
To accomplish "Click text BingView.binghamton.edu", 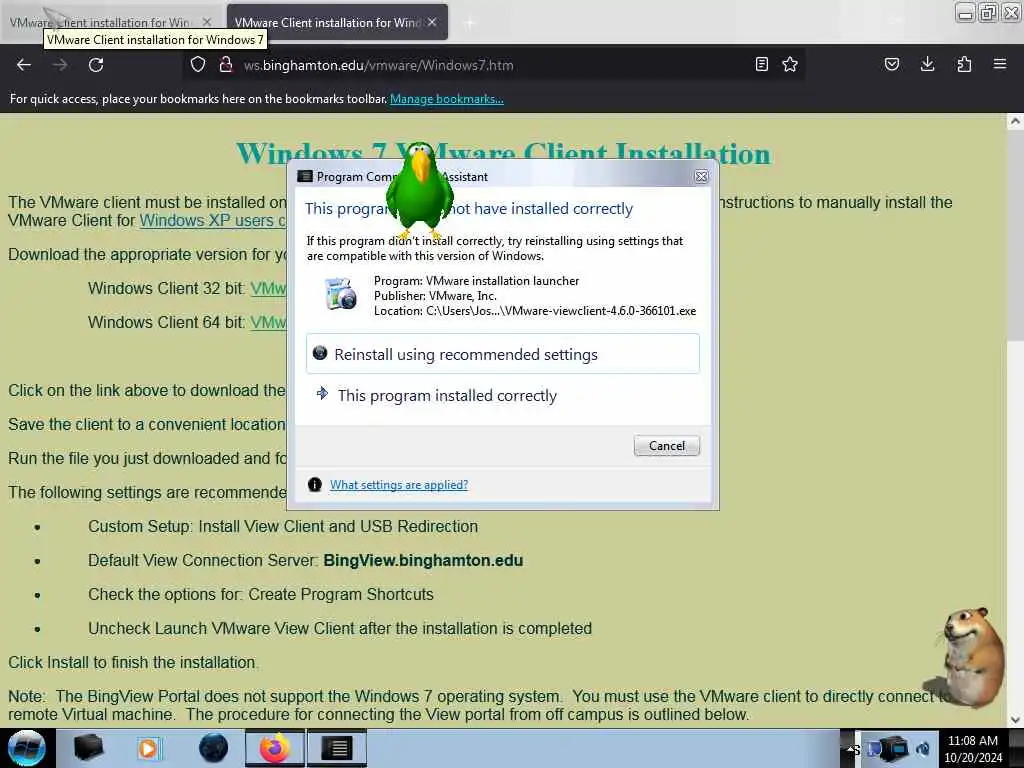I will coord(423,560).
